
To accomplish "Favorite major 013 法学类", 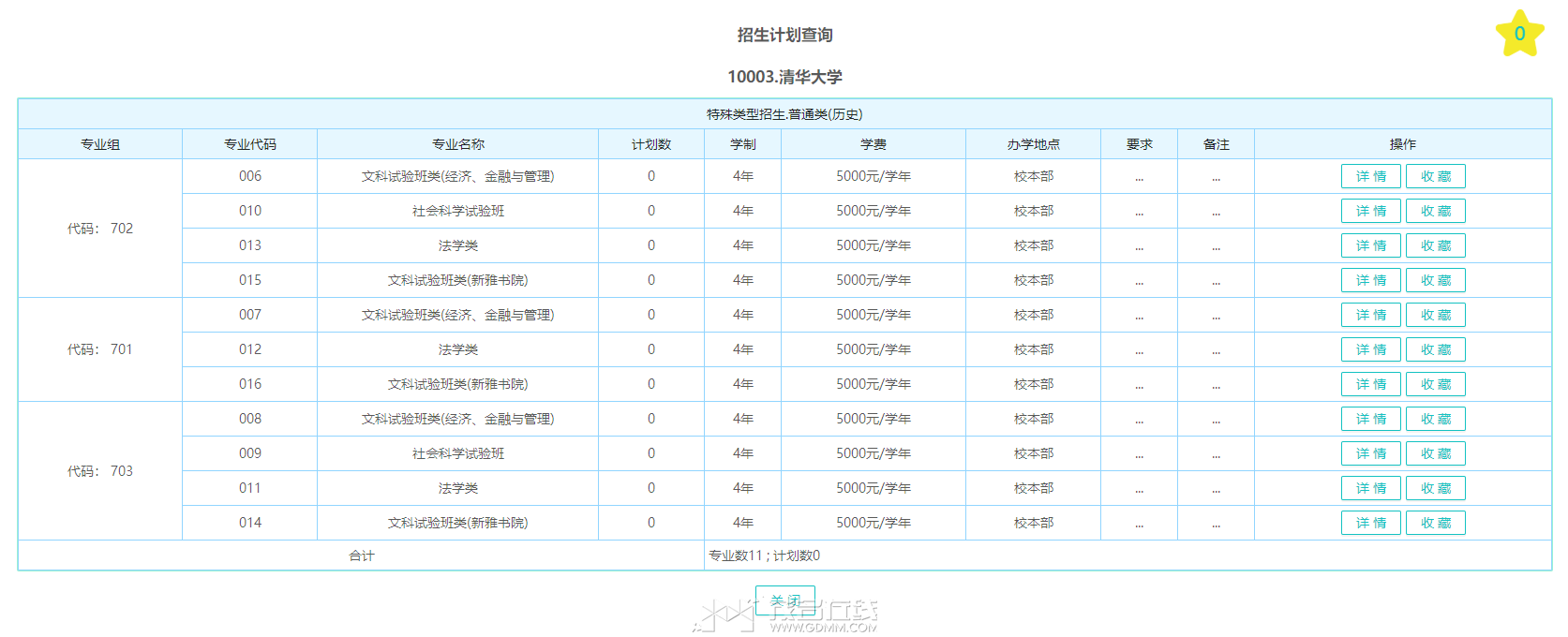I will [x=1436, y=245].
